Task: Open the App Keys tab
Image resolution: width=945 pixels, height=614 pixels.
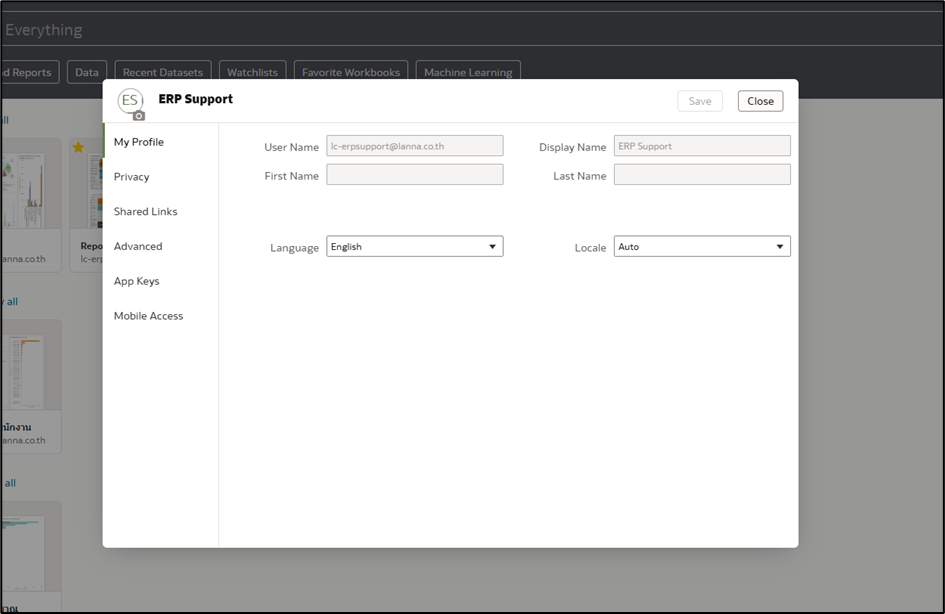Action: point(136,281)
